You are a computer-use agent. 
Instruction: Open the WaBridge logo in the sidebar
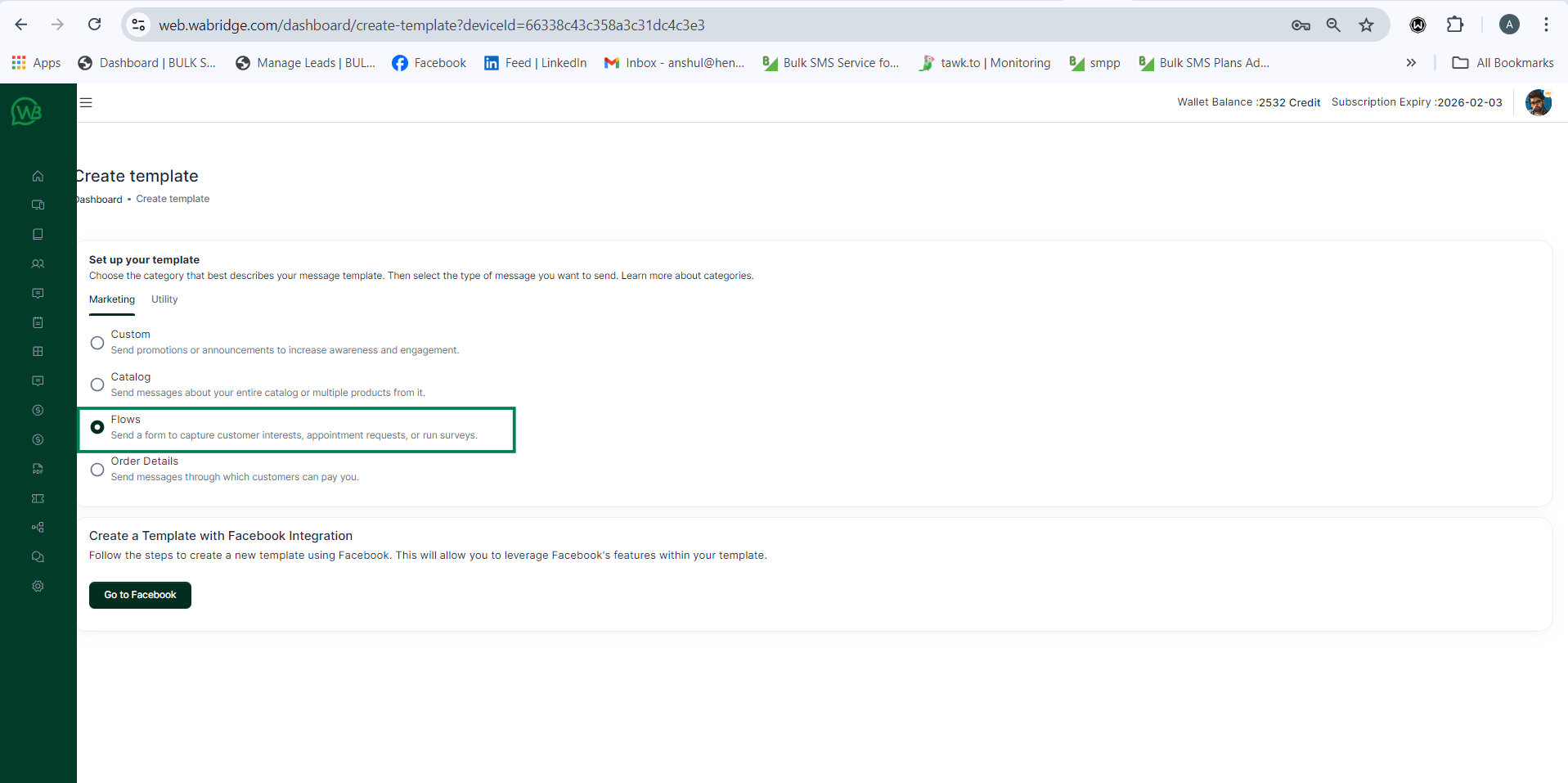click(26, 110)
